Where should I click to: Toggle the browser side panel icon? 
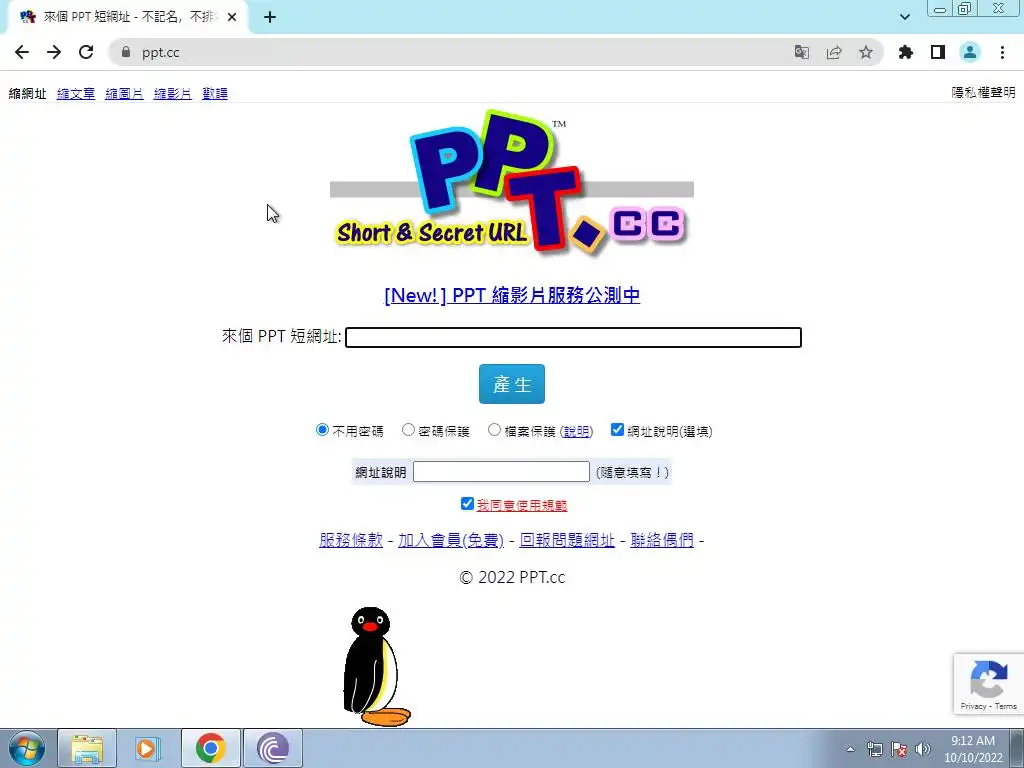point(938,52)
